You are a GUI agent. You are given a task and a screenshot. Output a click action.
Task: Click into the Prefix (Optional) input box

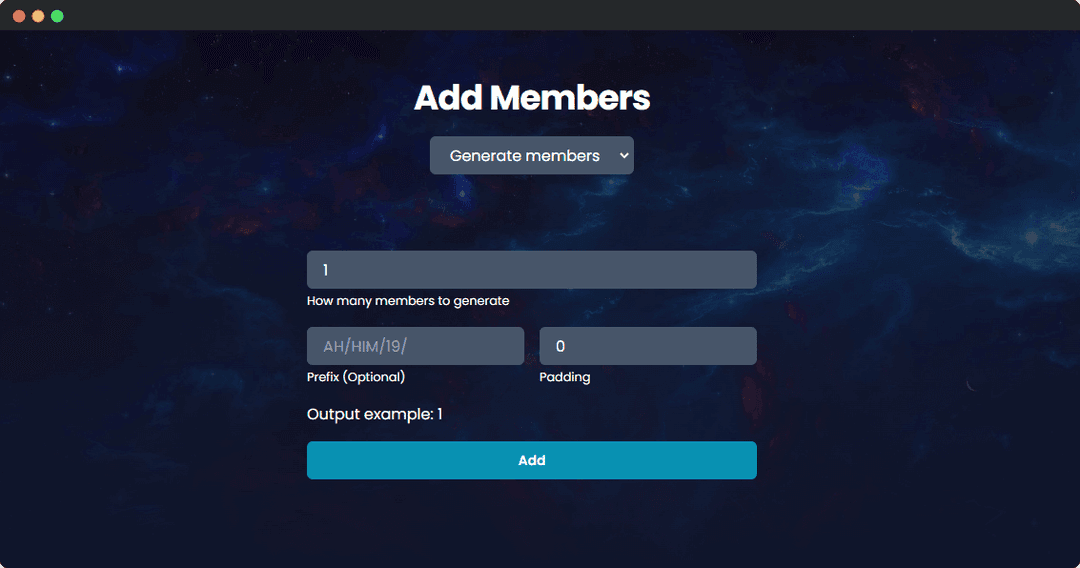tap(415, 346)
